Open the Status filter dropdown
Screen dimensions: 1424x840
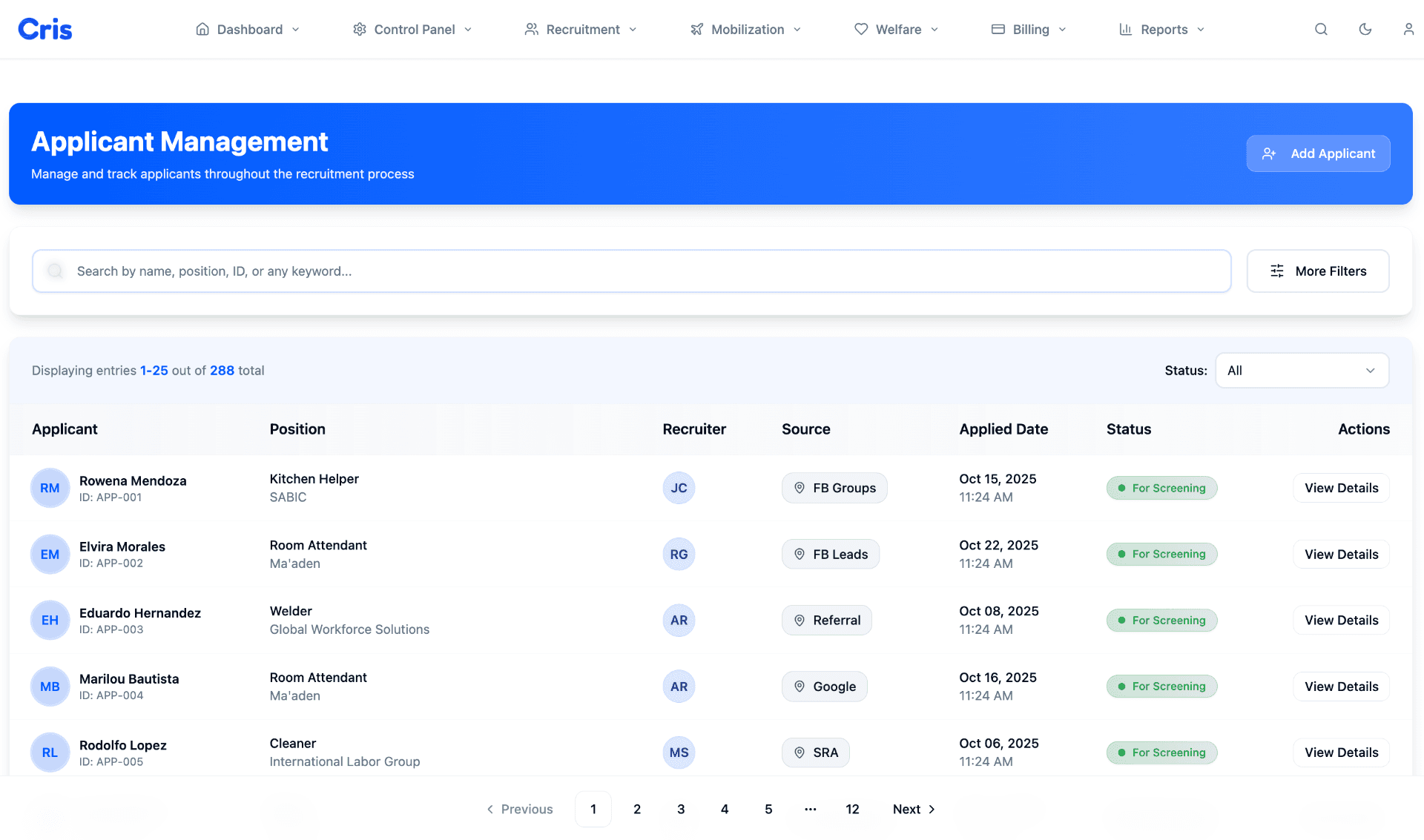(1302, 370)
